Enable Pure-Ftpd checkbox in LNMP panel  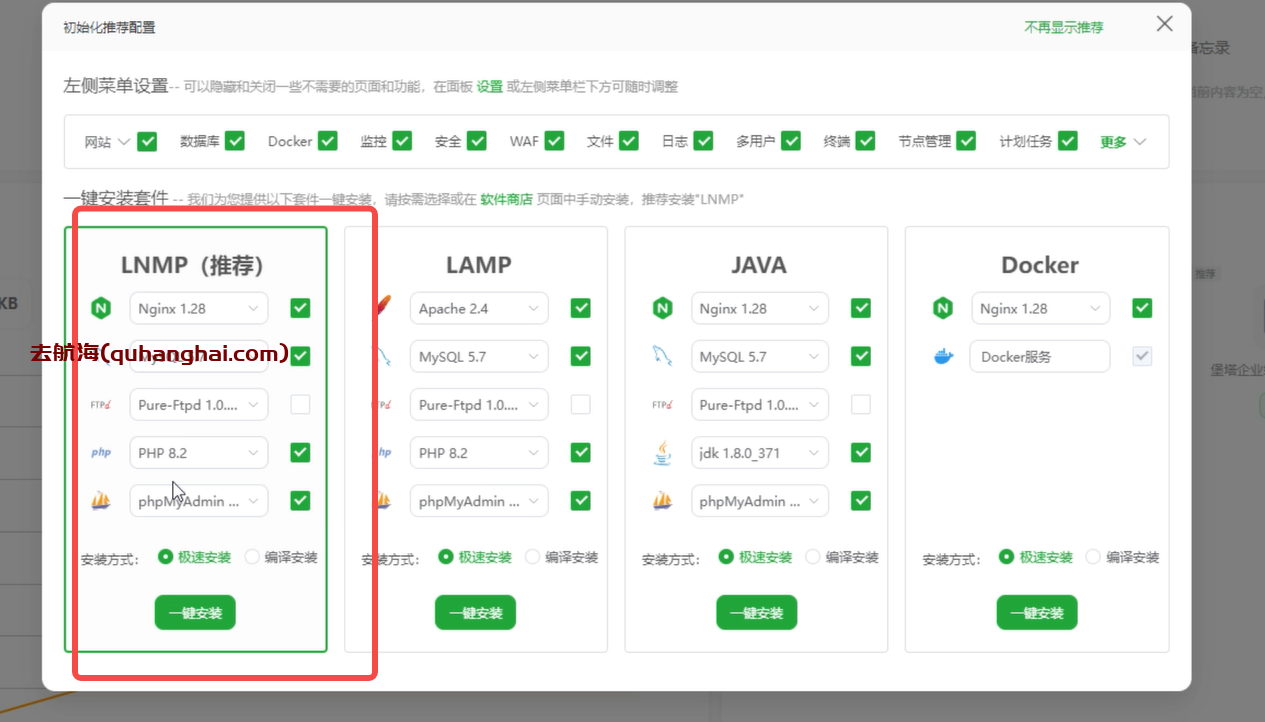click(x=300, y=405)
